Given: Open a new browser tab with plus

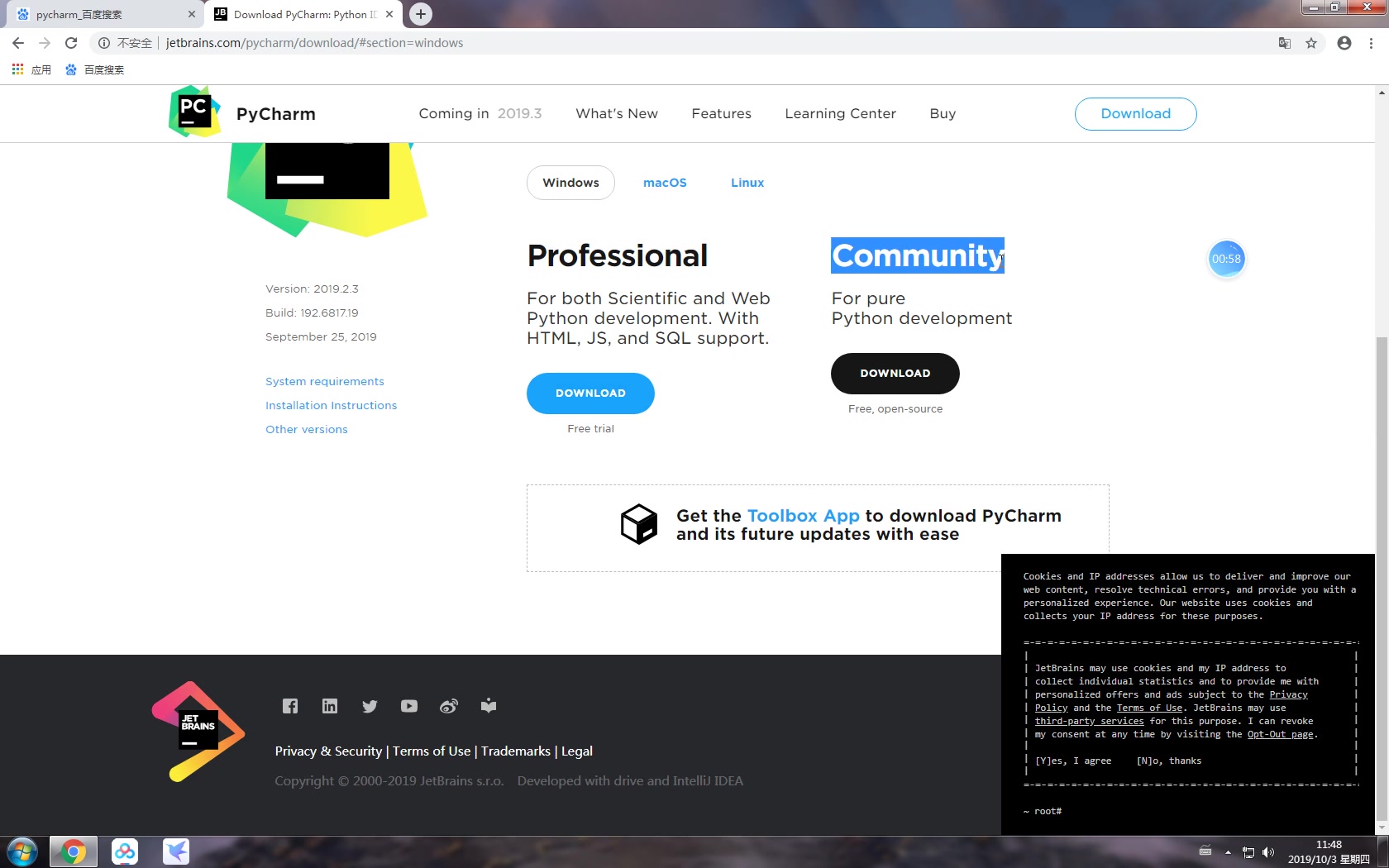Looking at the screenshot, I should (x=421, y=14).
